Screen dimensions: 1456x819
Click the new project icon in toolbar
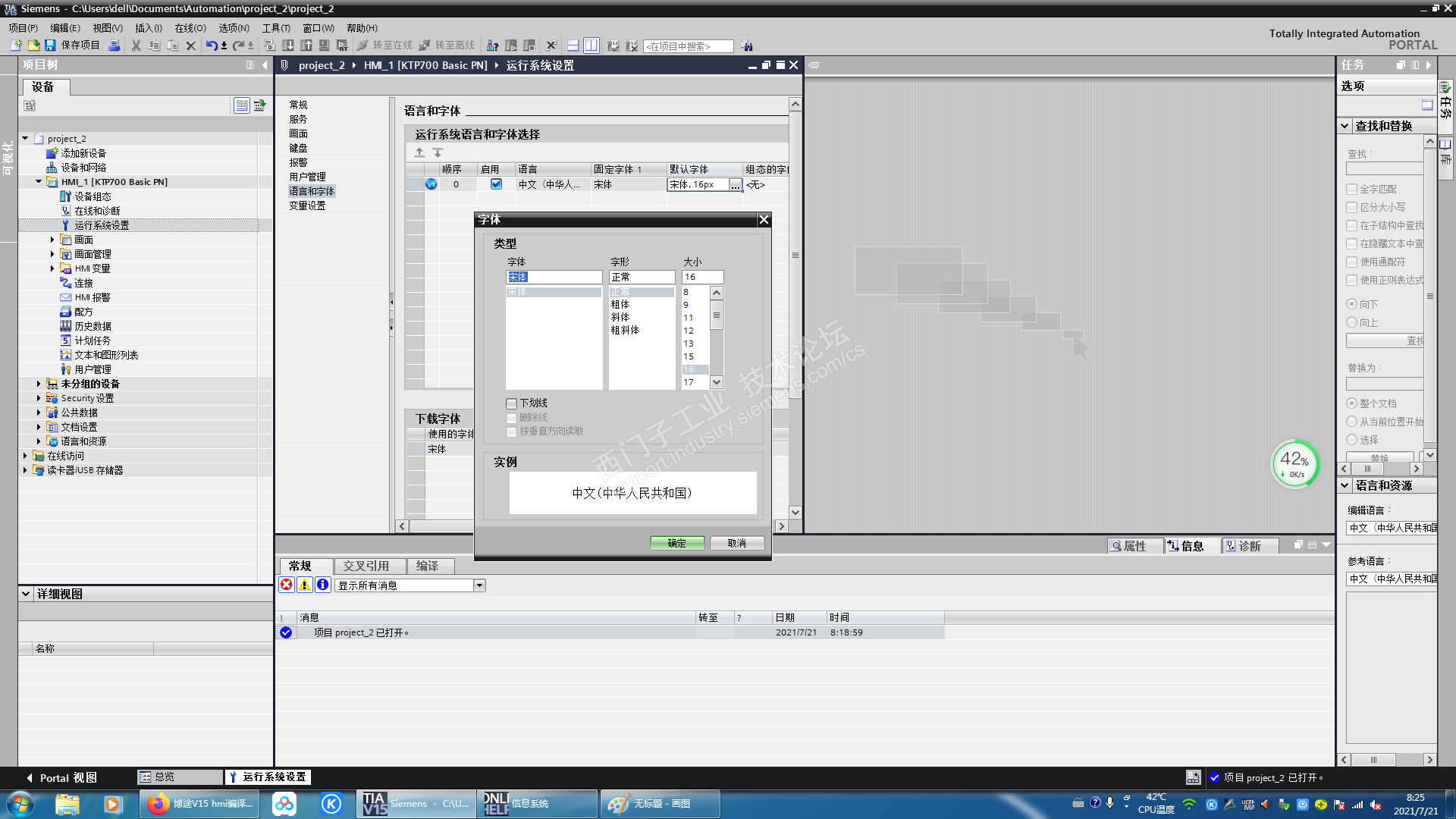(16, 45)
